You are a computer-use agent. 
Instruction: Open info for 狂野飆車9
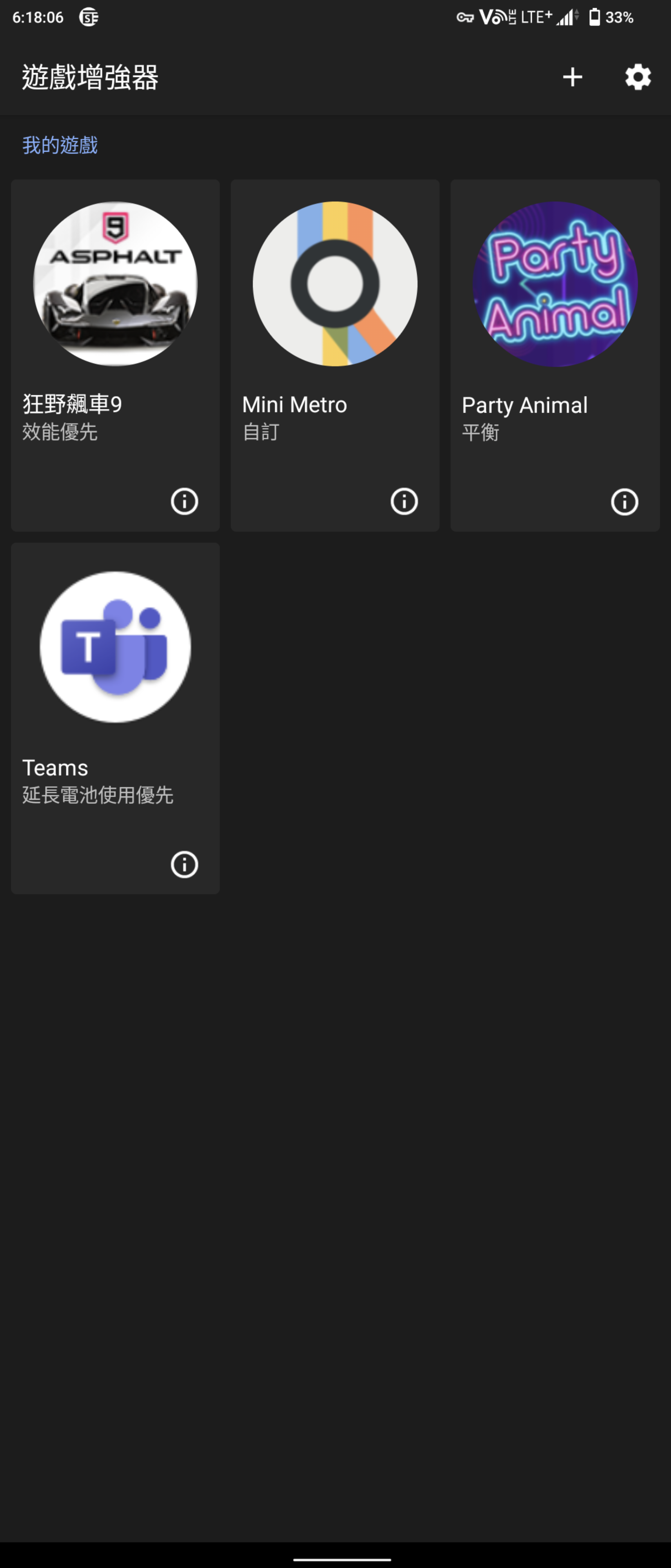184,501
